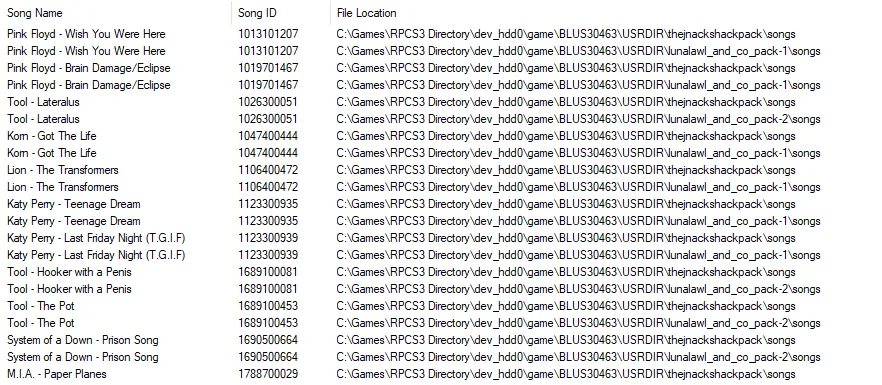The height and width of the screenshot is (385, 882).
Task: Select Song ID 1106400472 in pack-1 row
Action: [x=268, y=187]
